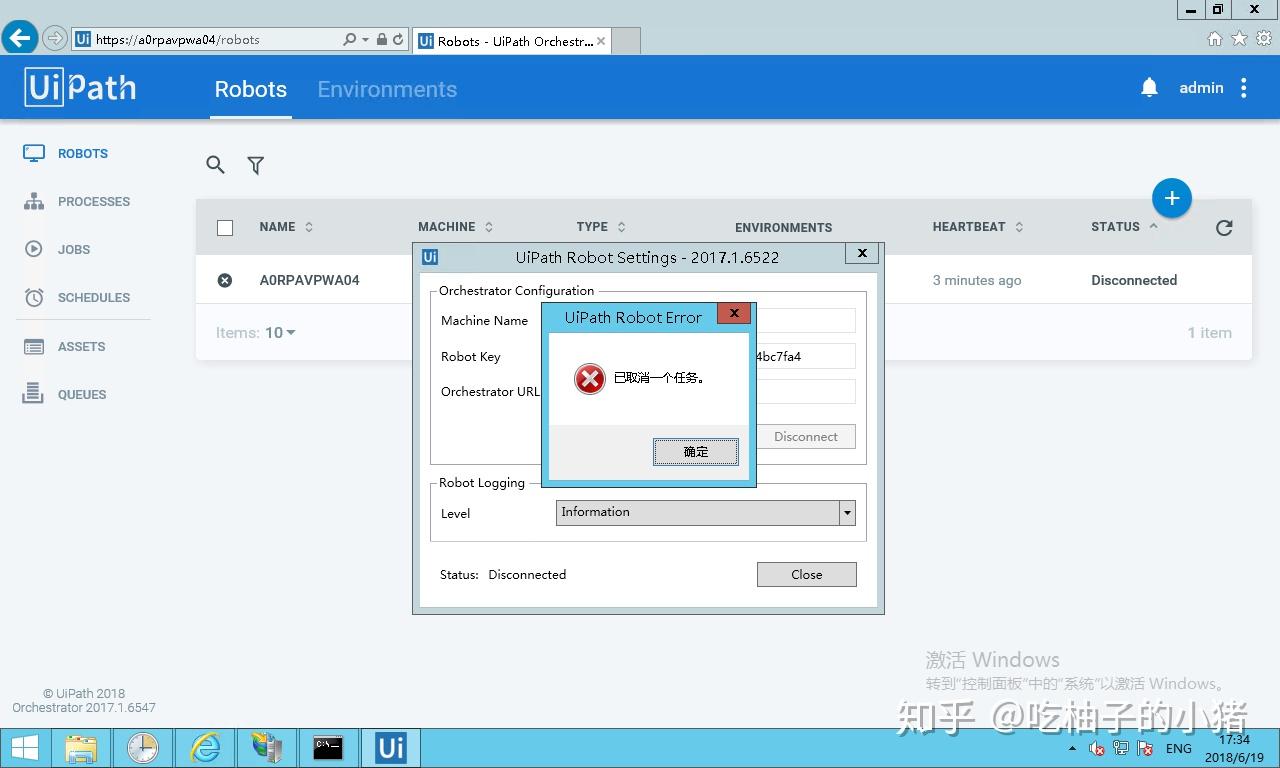Open the SCHEDULES section in the sidebar
Viewport: 1280px width, 768px height.
(x=94, y=297)
